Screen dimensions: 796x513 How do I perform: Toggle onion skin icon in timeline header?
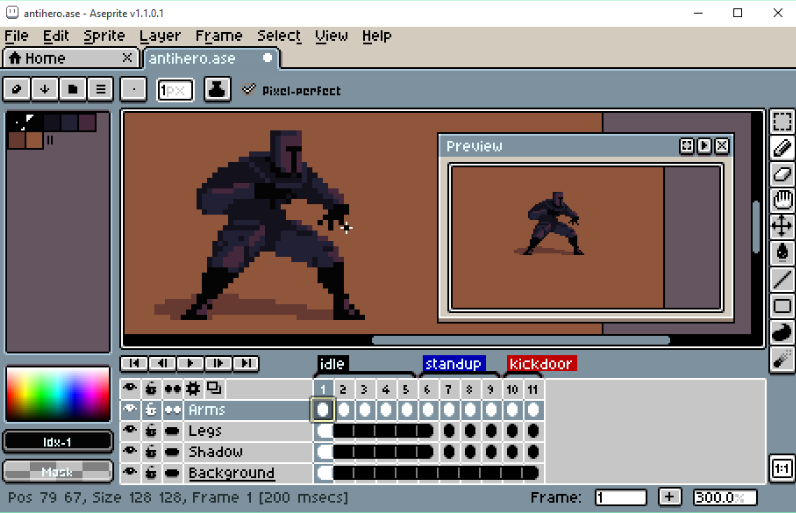(x=214, y=389)
